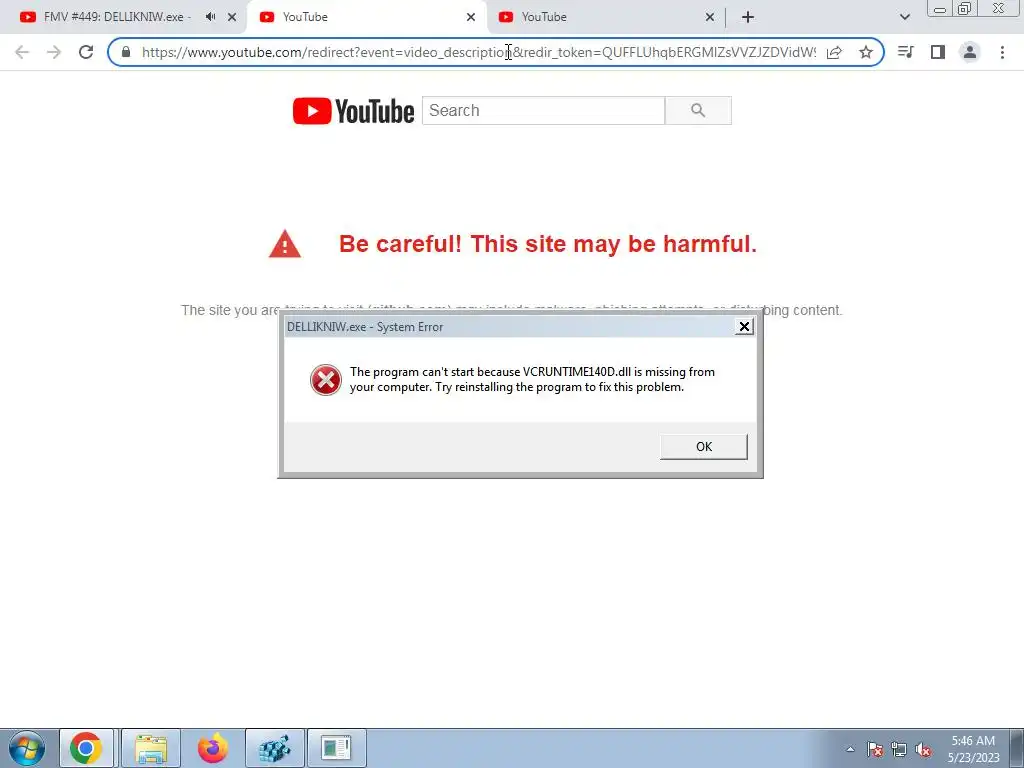Open the volume muted tray icon
Viewport: 1024px width, 768px height.
pyautogui.click(x=923, y=749)
